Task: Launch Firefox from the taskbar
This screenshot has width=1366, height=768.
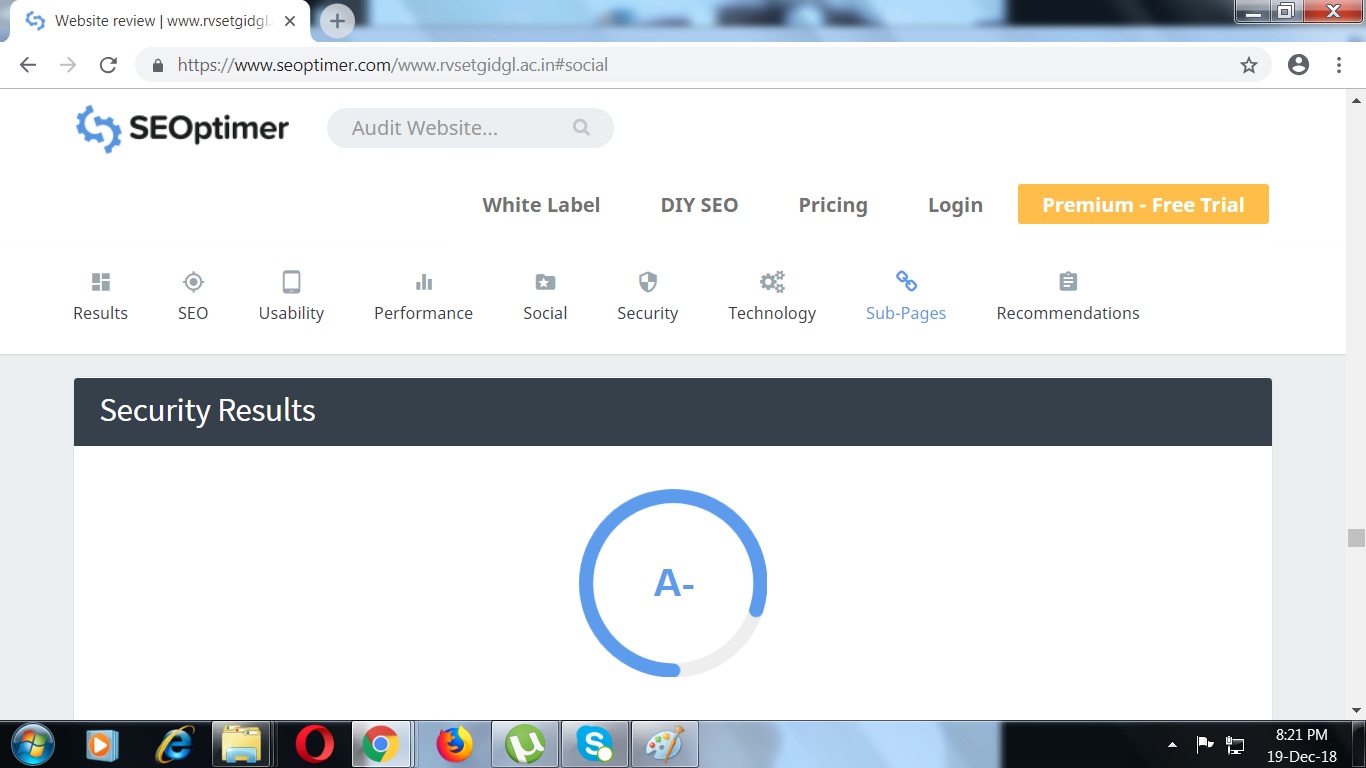Action: click(454, 744)
